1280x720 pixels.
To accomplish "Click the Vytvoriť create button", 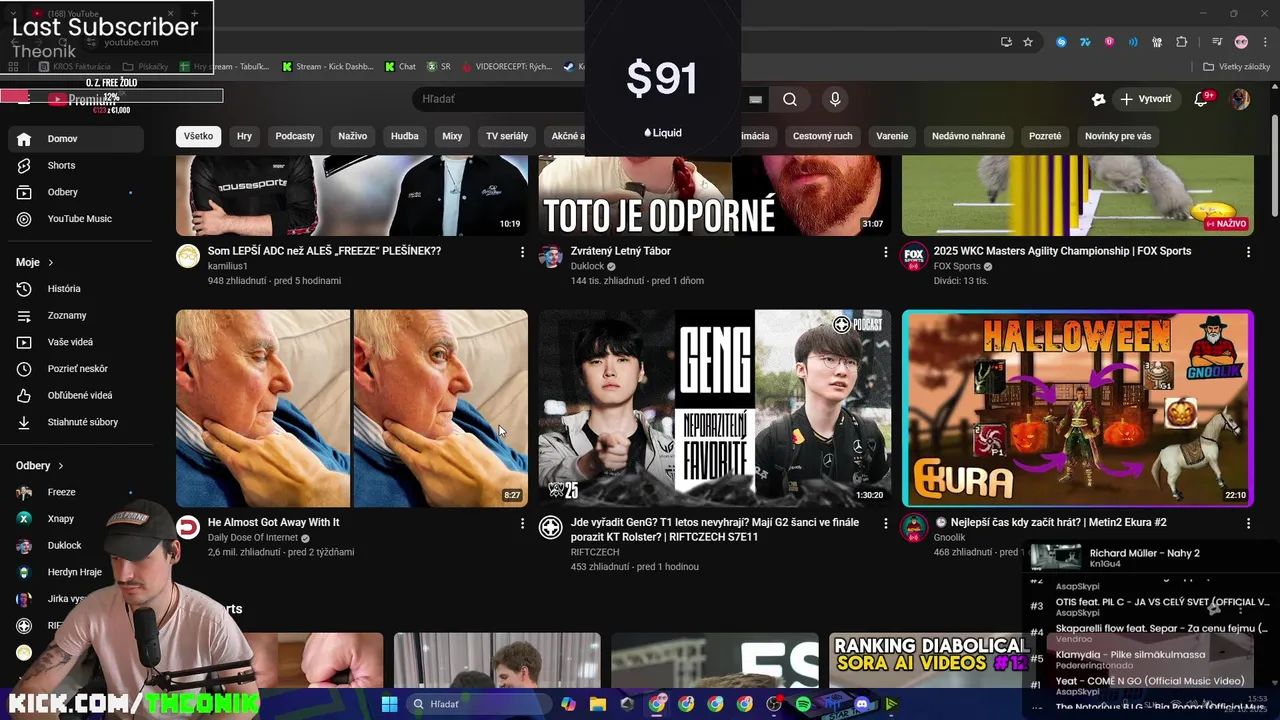I will [1147, 99].
